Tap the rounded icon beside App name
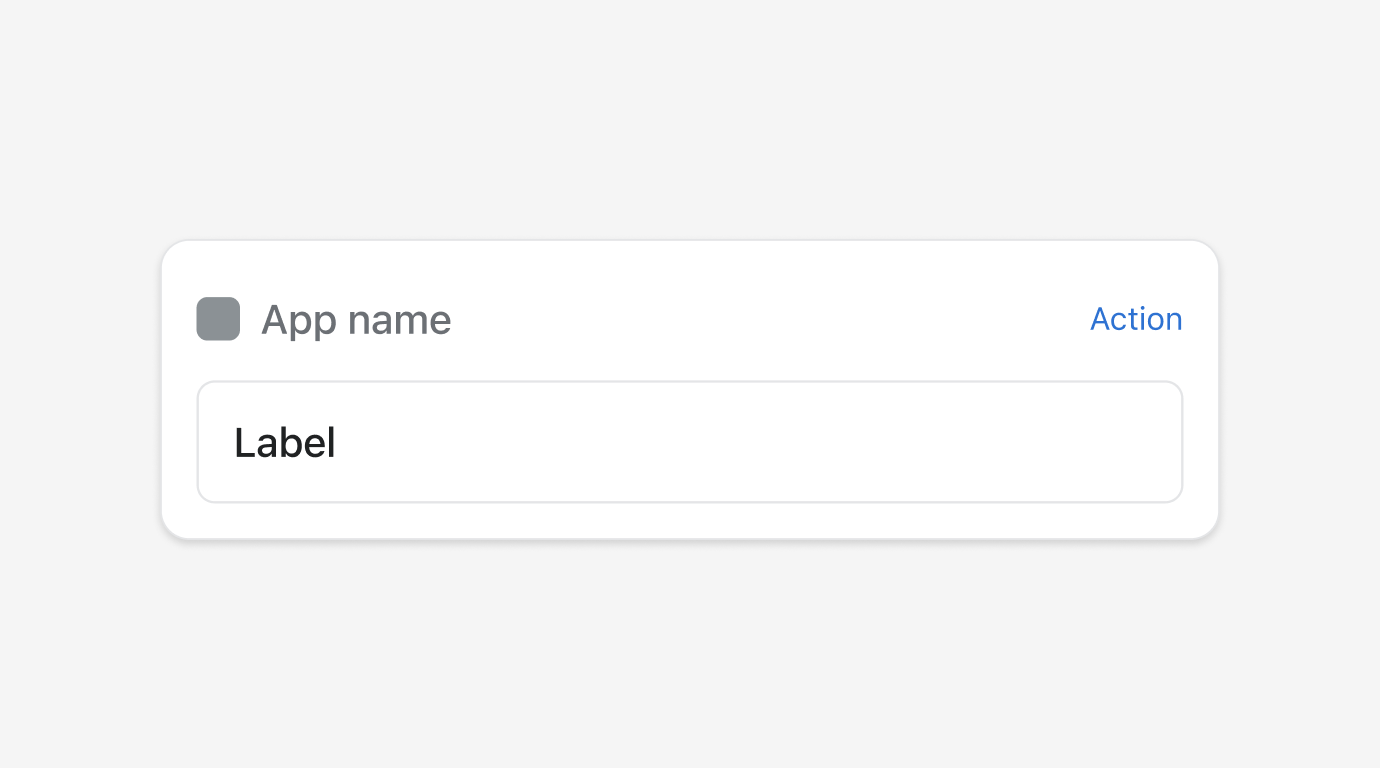This screenshot has width=1380, height=768. [x=218, y=319]
